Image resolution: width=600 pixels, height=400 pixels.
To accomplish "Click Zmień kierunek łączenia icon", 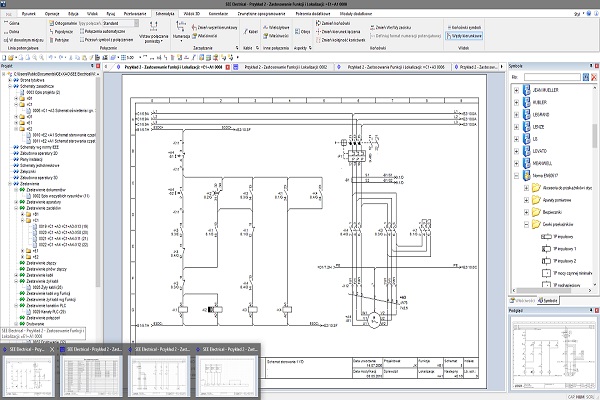I will 318,32.
